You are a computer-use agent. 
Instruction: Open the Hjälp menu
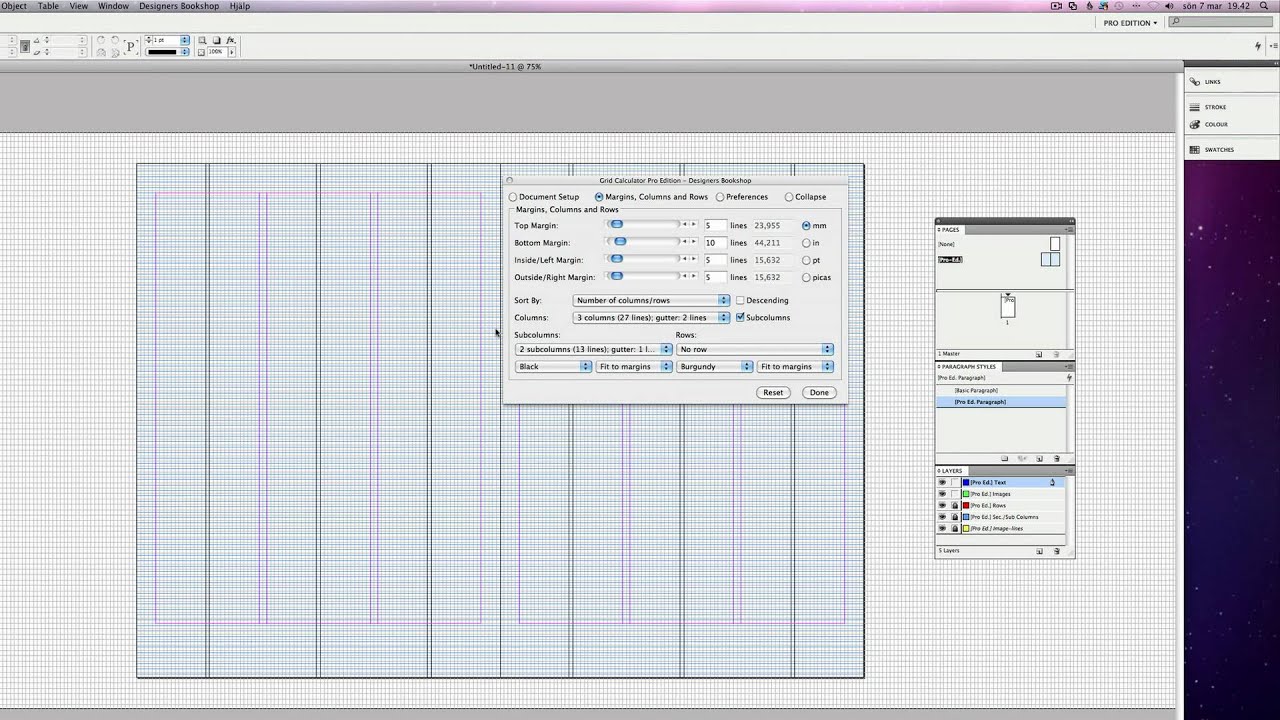[240, 6]
